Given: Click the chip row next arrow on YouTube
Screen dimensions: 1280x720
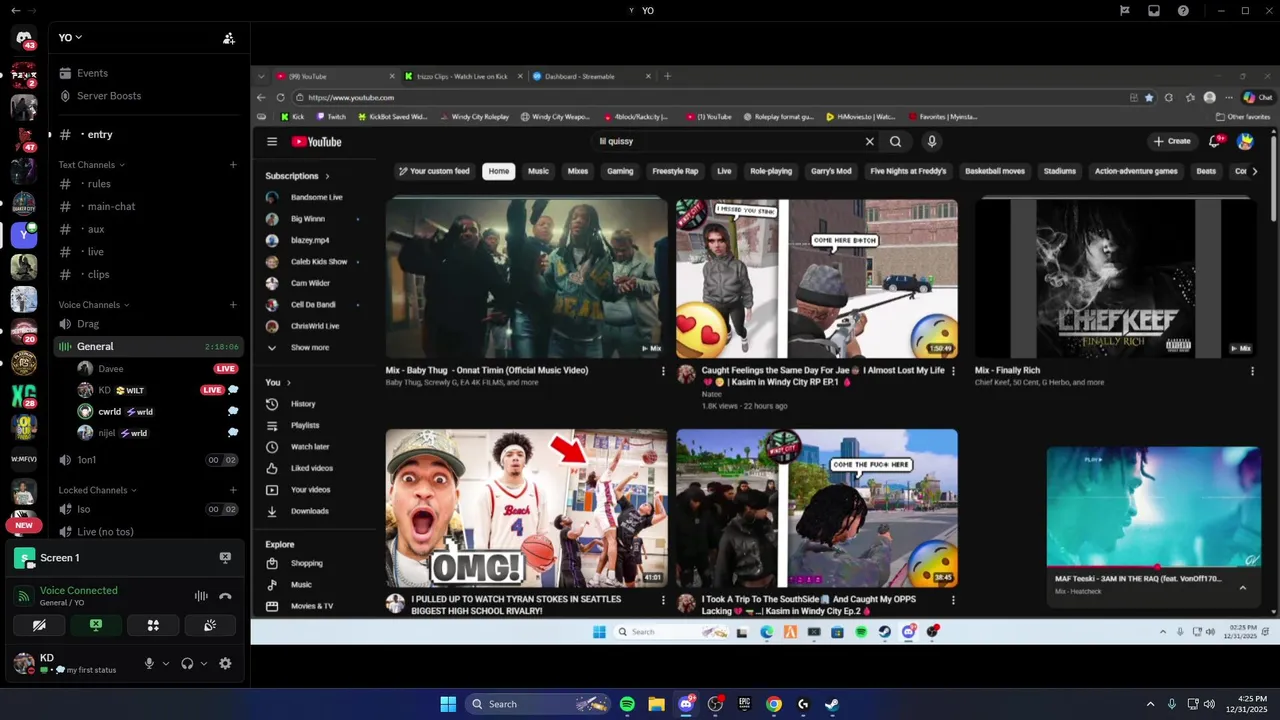Looking at the screenshot, I should coord(1255,171).
